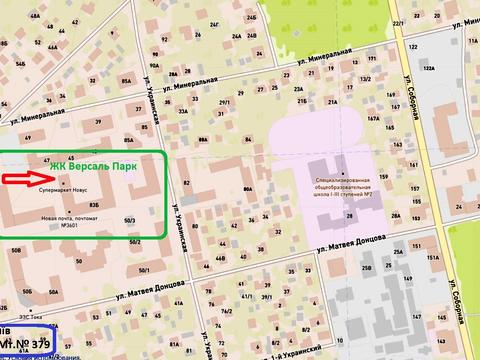Select the Супермаркет Новус label

coord(63,190)
